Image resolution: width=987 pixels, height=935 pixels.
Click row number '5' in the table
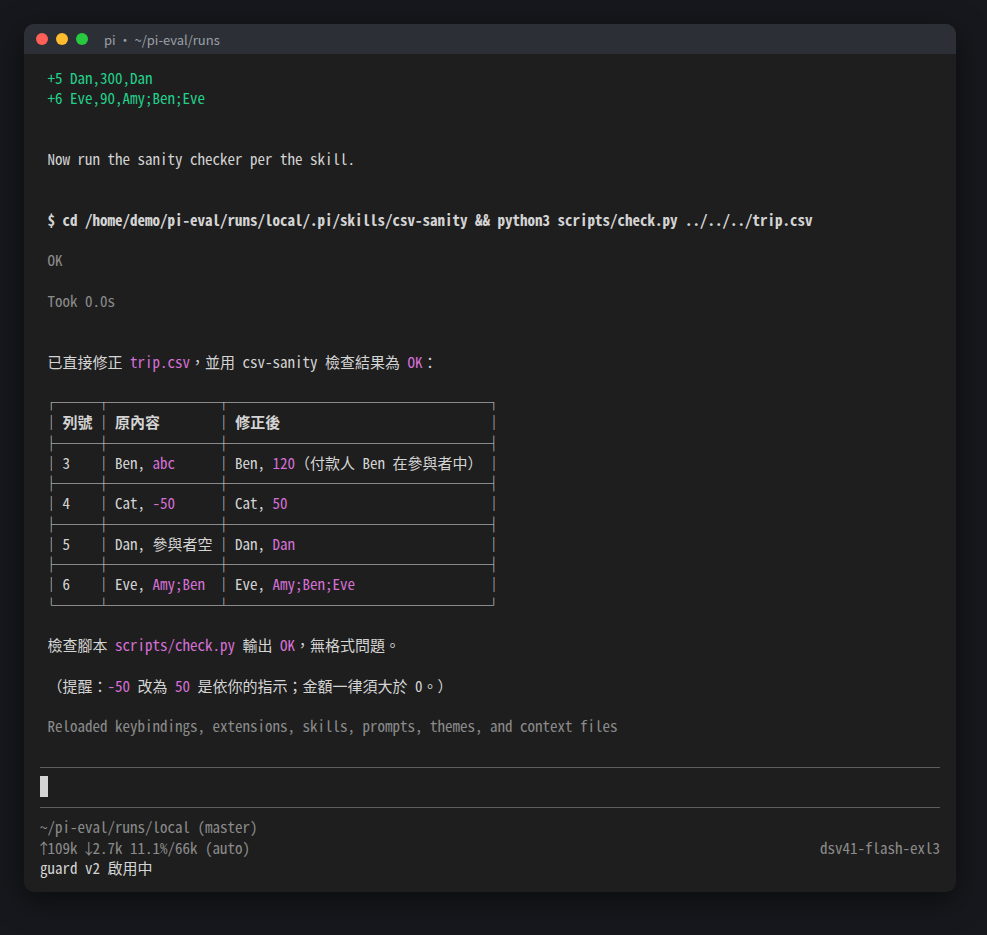tap(66, 545)
